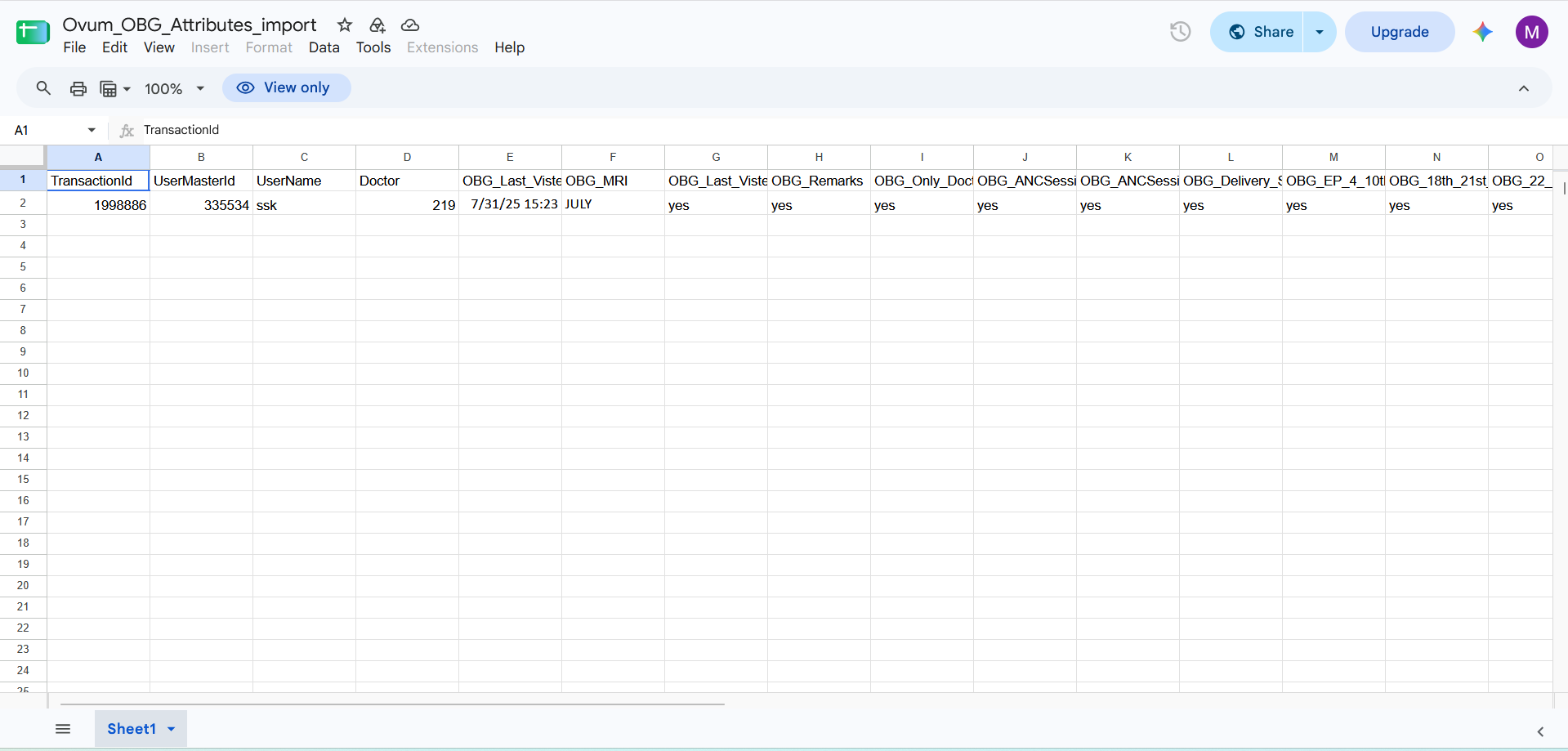Click the add-to-Drive shortcut icon
The height and width of the screenshot is (751, 1568).
377,25
